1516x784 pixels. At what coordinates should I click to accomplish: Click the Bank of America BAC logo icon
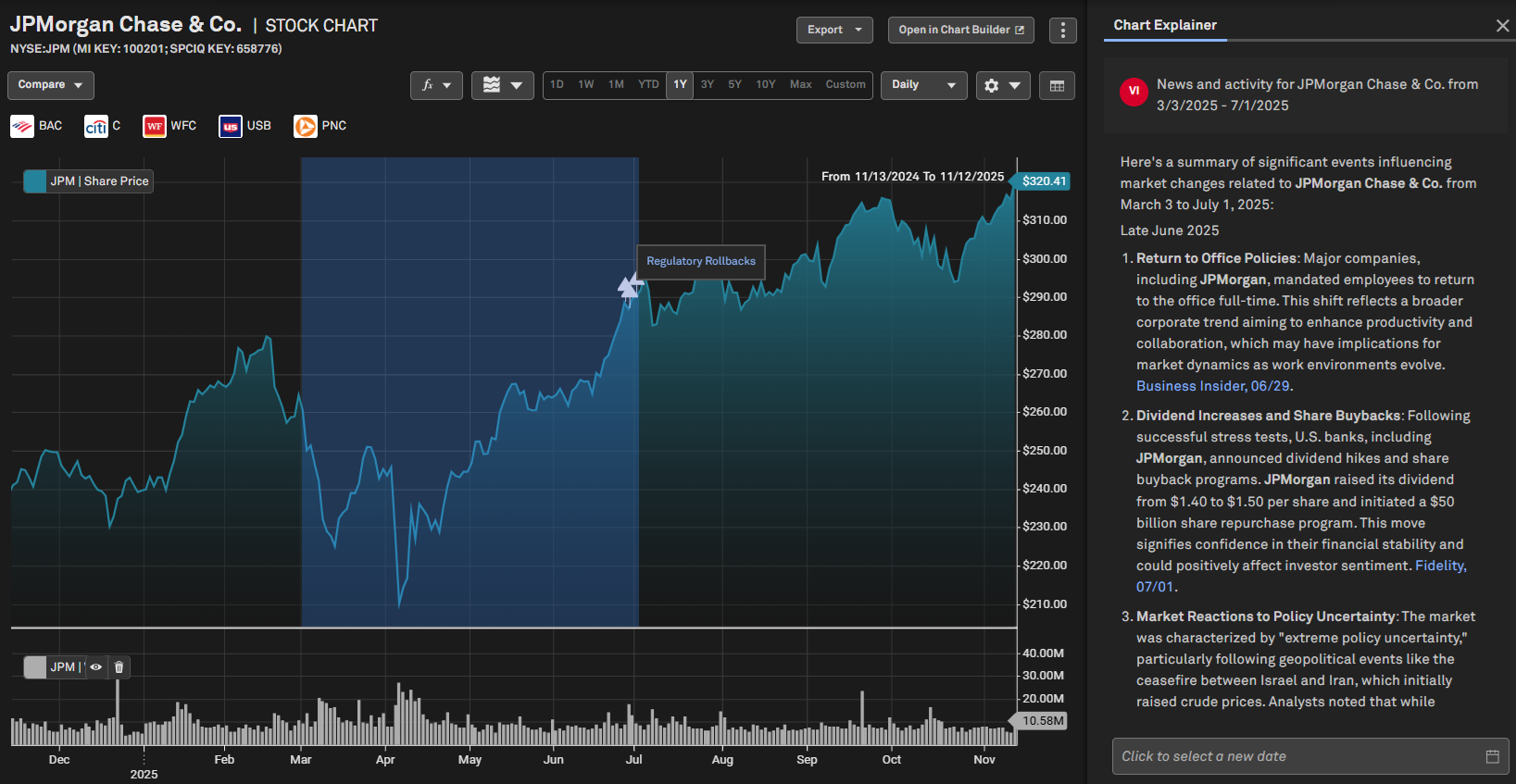click(22, 126)
